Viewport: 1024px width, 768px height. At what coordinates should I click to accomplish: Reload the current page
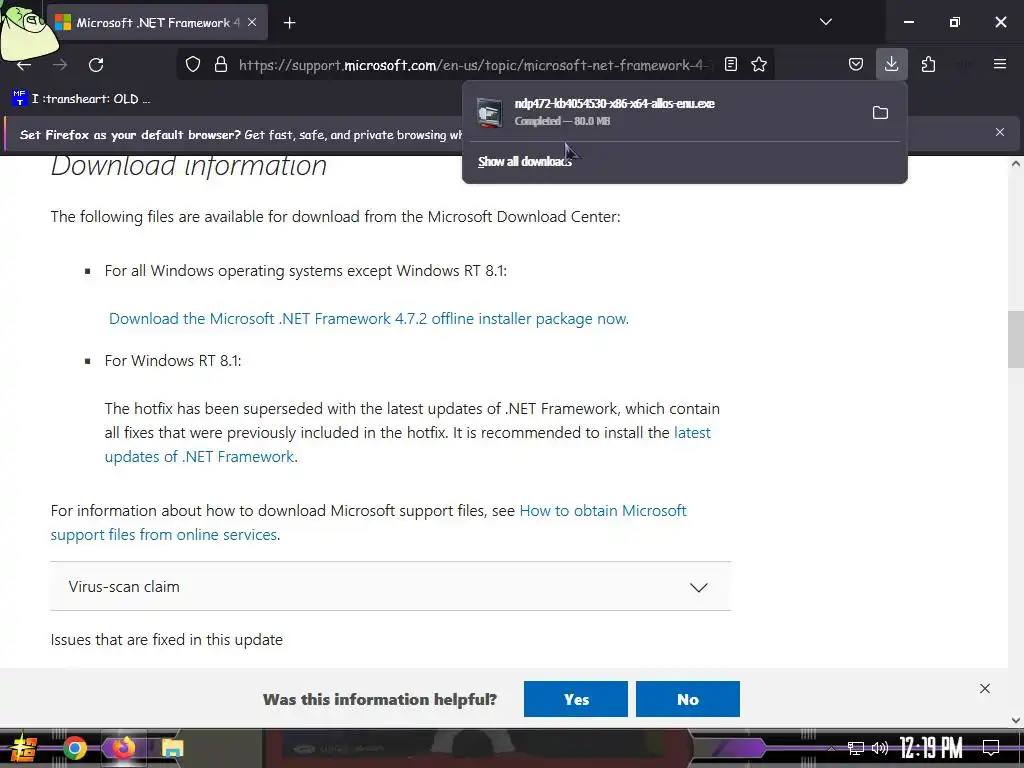tap(96, 65)
